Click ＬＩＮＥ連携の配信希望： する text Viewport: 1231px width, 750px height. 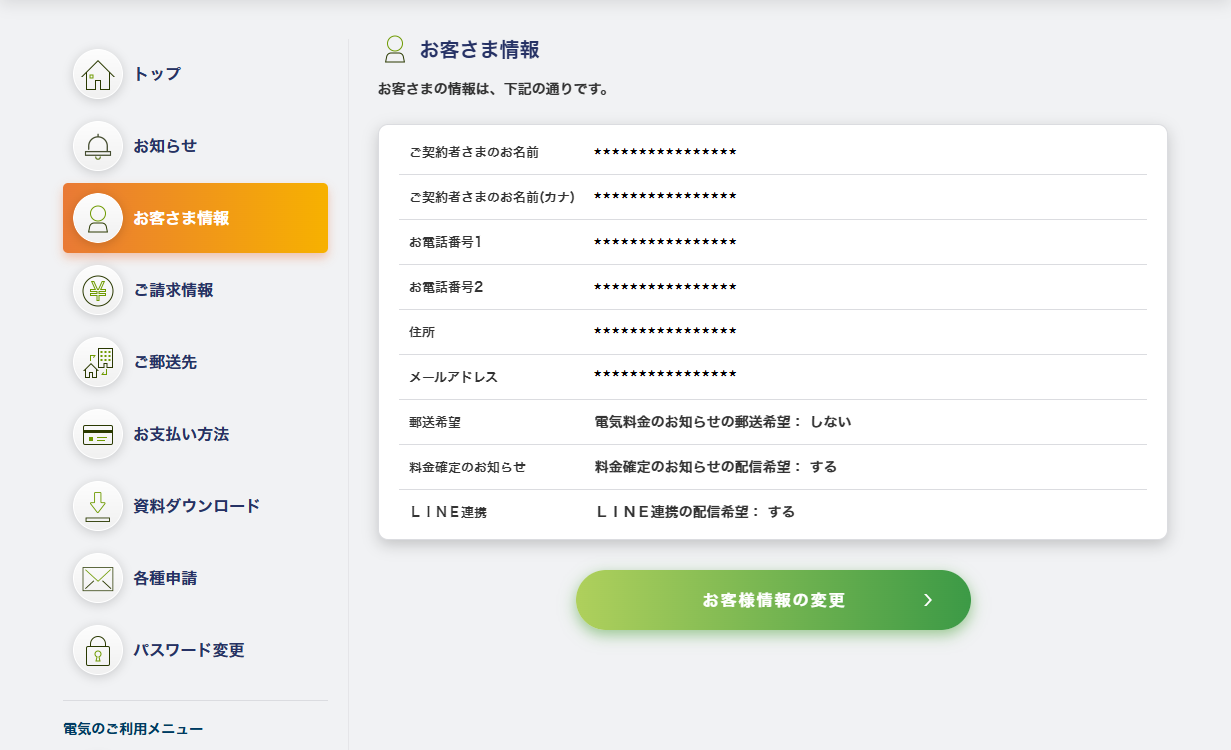(x=695, y=512)
